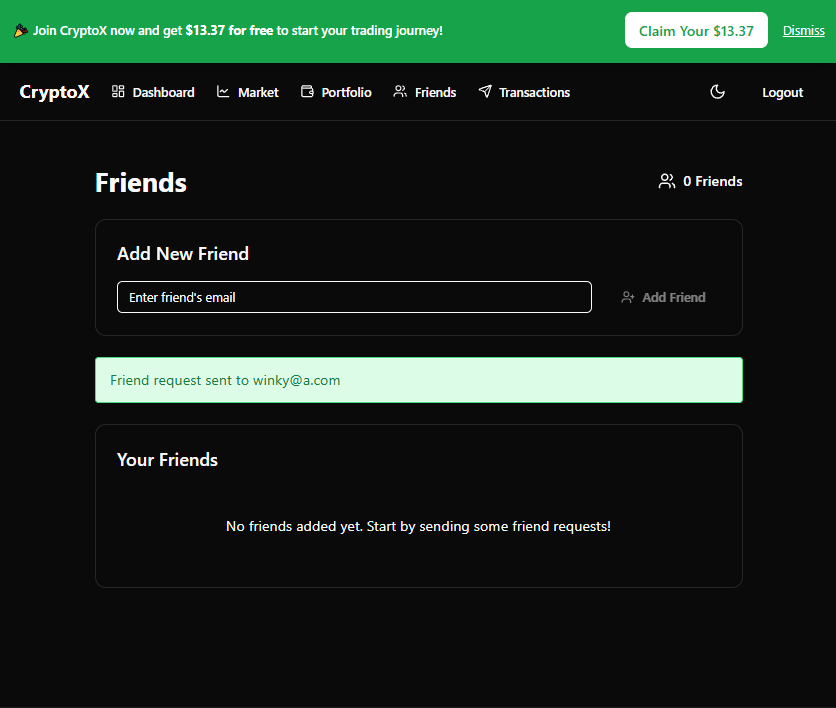Log out of CryptoX
Viewport: 836px width, 708px height.
(782, 92)
